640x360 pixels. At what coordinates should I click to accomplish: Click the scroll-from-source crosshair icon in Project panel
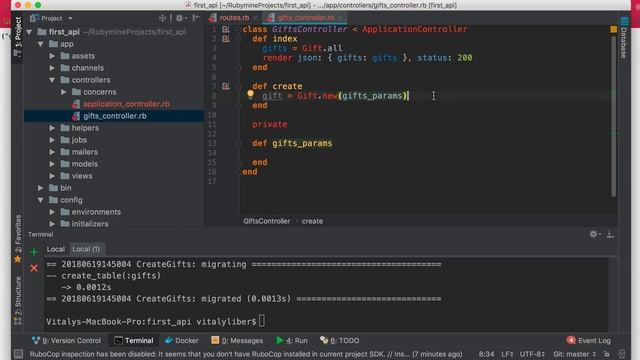click(x=162, y=18)
